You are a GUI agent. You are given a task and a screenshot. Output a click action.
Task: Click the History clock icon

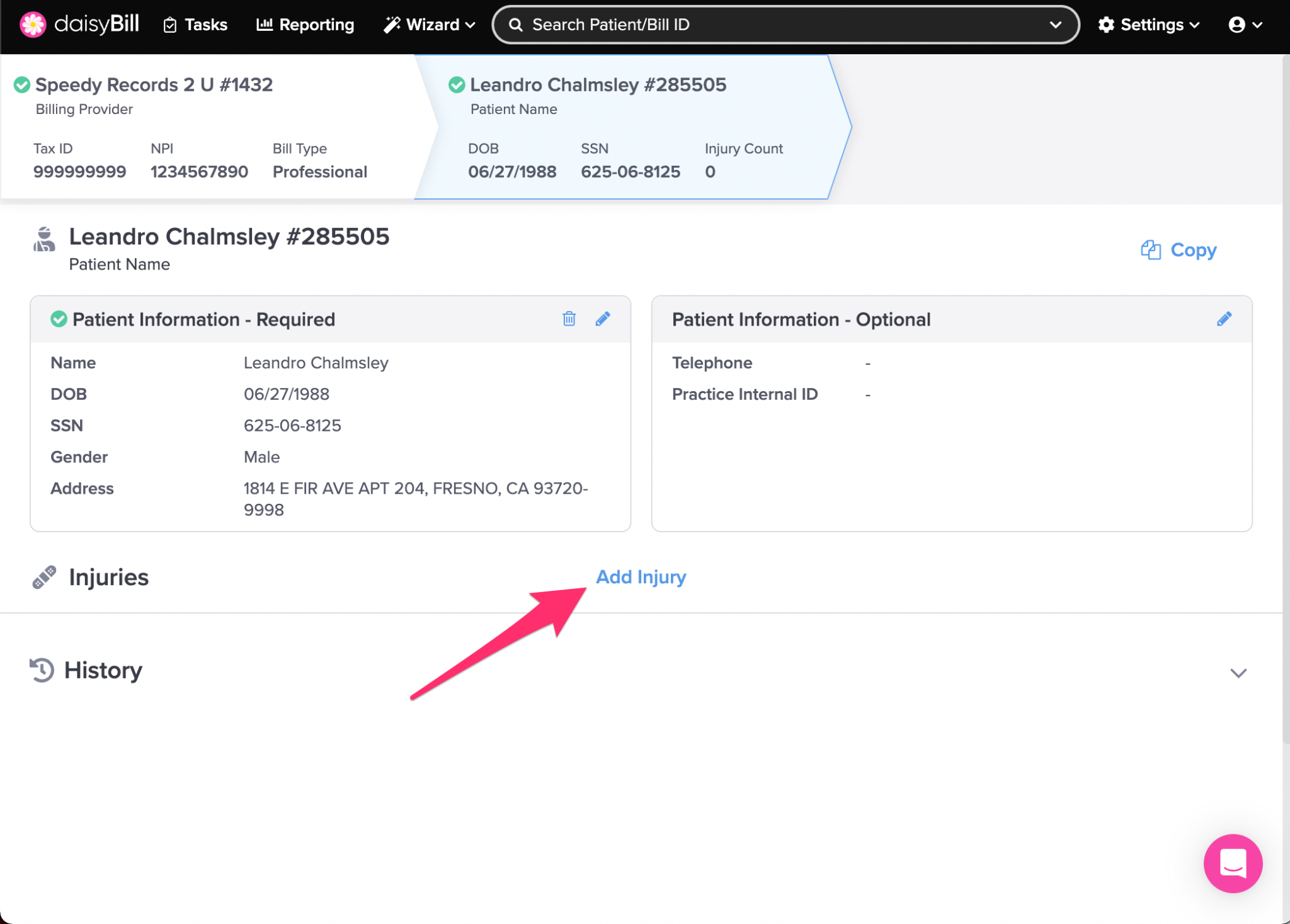42,670
